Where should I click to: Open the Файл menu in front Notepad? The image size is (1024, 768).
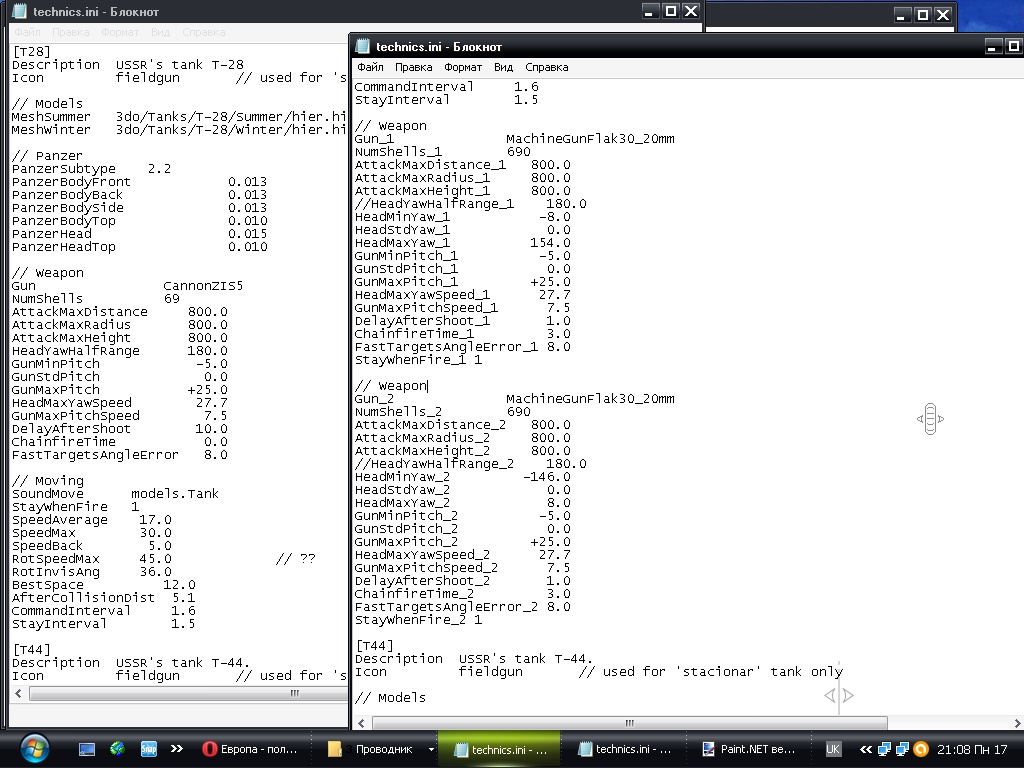point(370,67)
